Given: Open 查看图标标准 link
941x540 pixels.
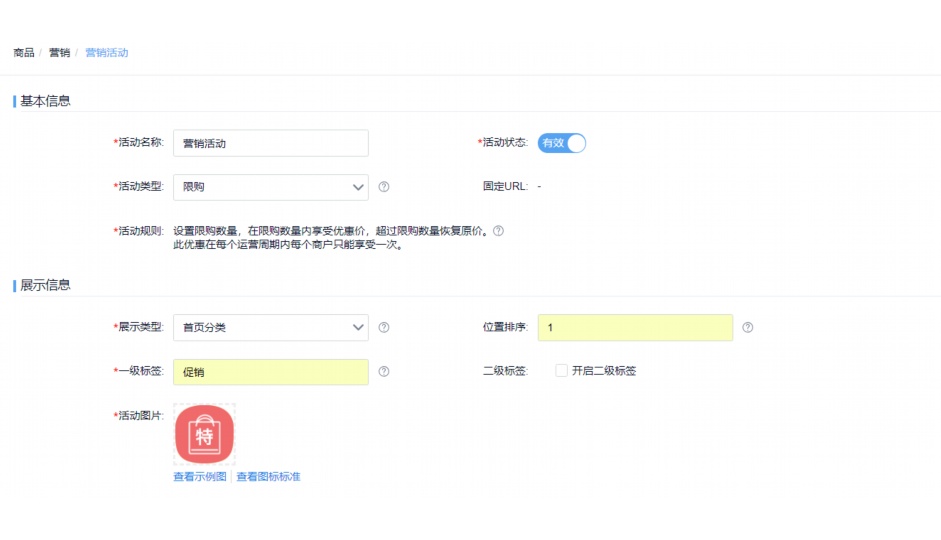Looking at the screenshot, I should 268,477.
